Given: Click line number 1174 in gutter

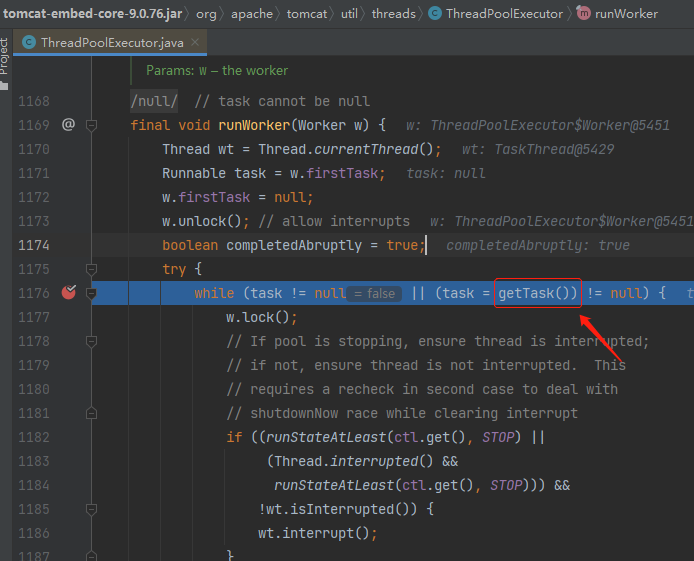Looking at the screenshot, I should tap(34, 245).
